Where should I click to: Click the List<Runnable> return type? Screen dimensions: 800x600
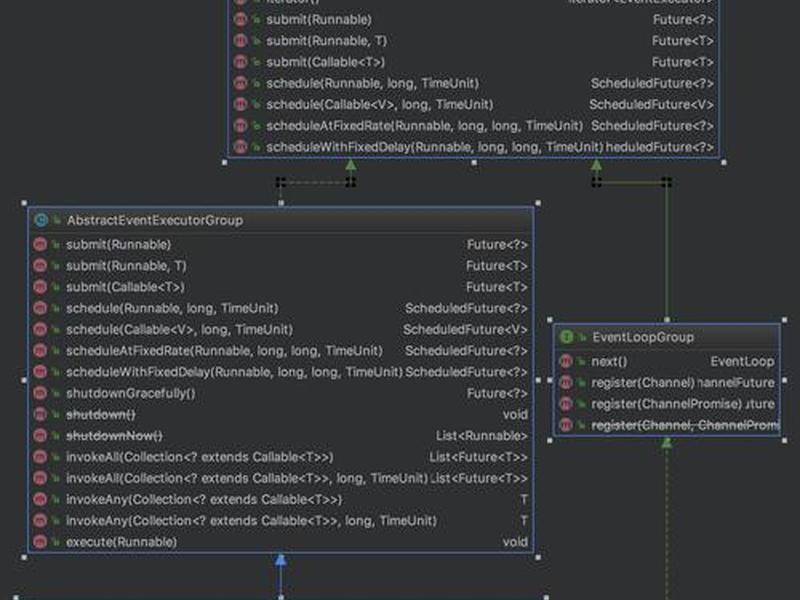pos(482,436)
